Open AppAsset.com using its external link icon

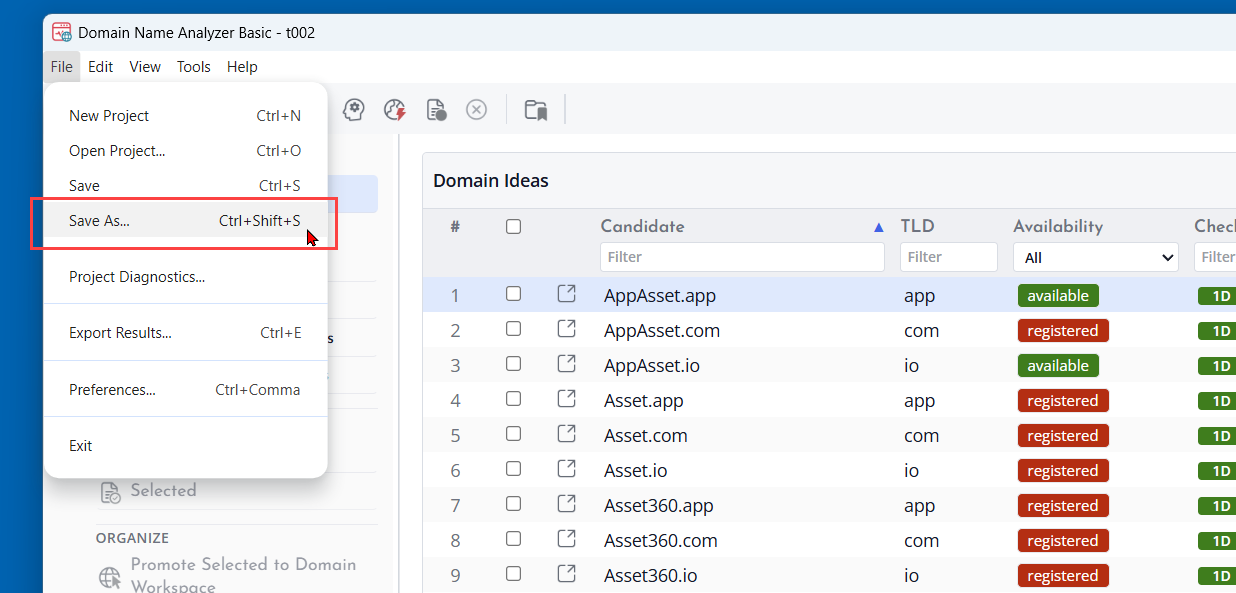pos(566,329)
